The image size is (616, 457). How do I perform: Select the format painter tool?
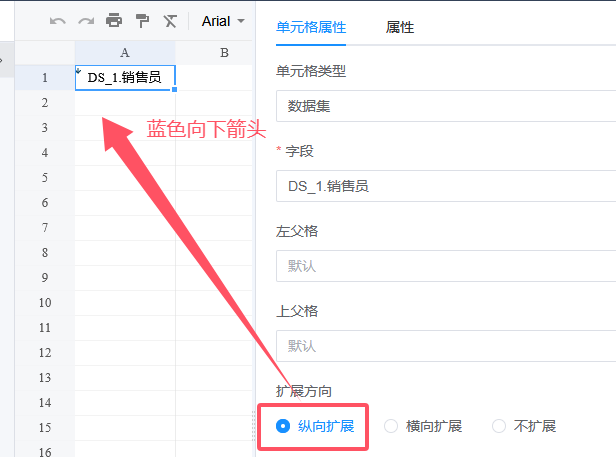[142, 21]
